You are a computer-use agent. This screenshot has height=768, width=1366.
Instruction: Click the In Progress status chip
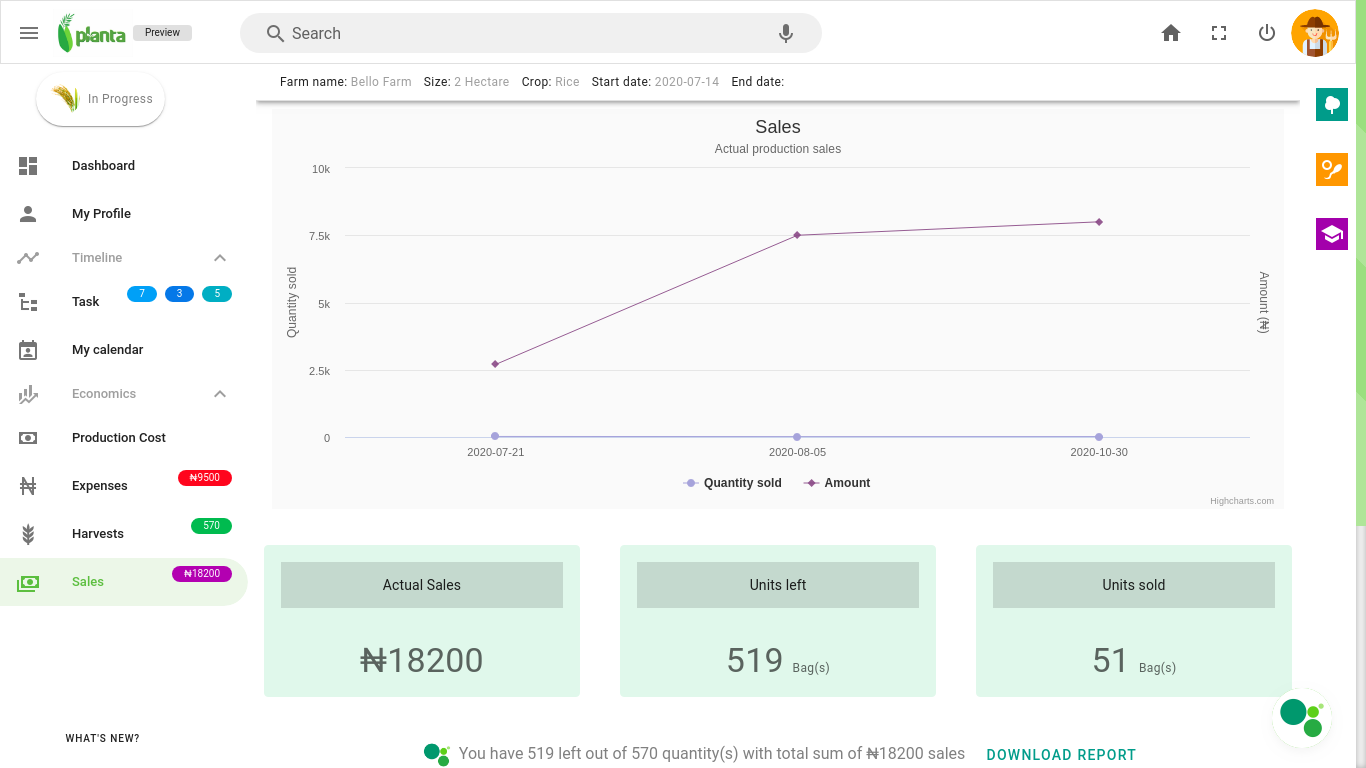coord(101,99)
